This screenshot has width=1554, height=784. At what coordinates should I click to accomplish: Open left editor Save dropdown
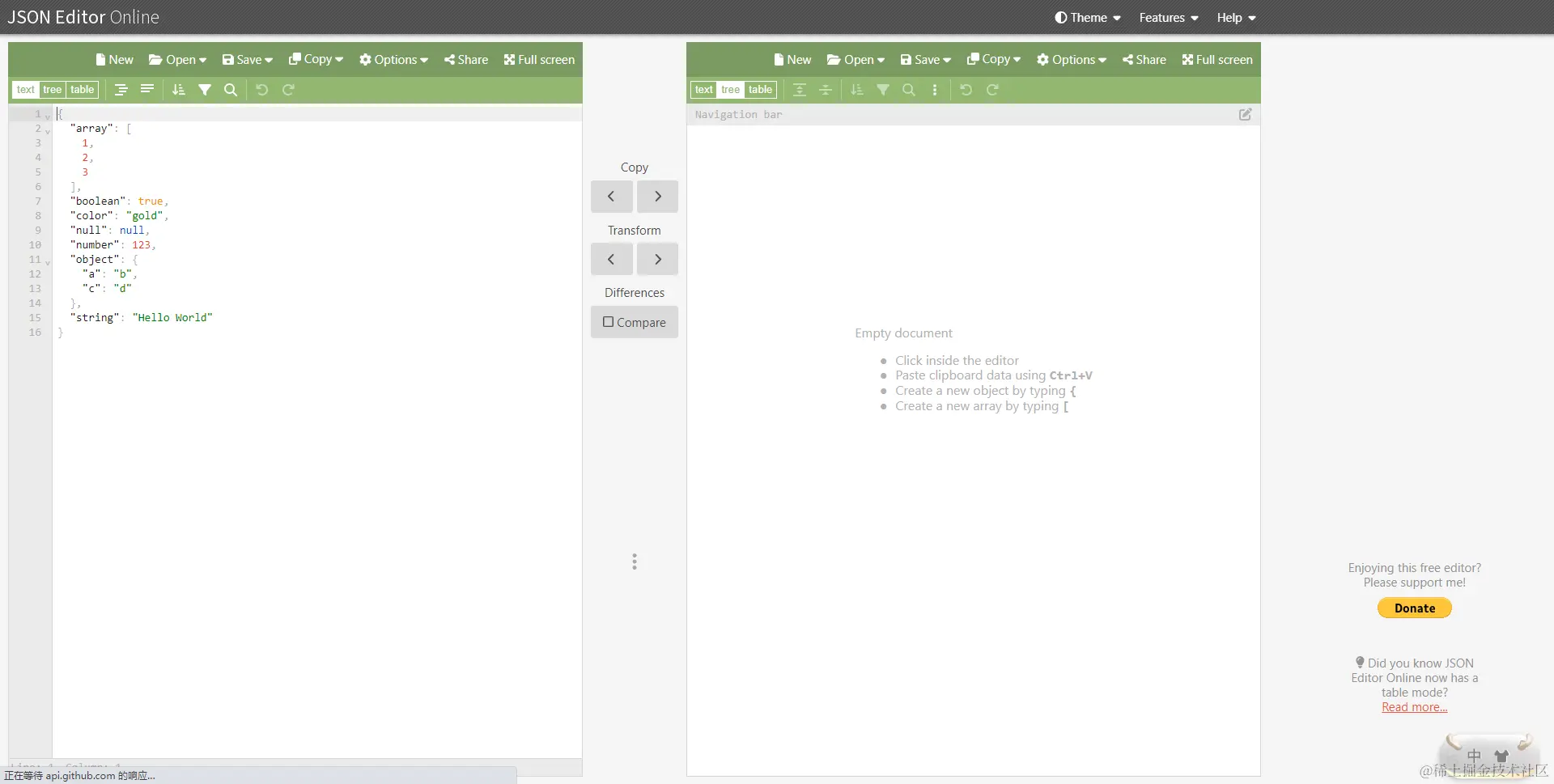[x=248, y=60]
